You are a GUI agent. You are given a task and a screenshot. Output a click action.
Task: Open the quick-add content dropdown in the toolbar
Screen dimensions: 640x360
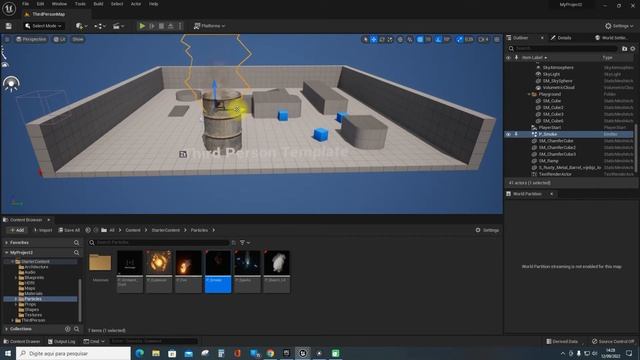[x=81, y=26]
